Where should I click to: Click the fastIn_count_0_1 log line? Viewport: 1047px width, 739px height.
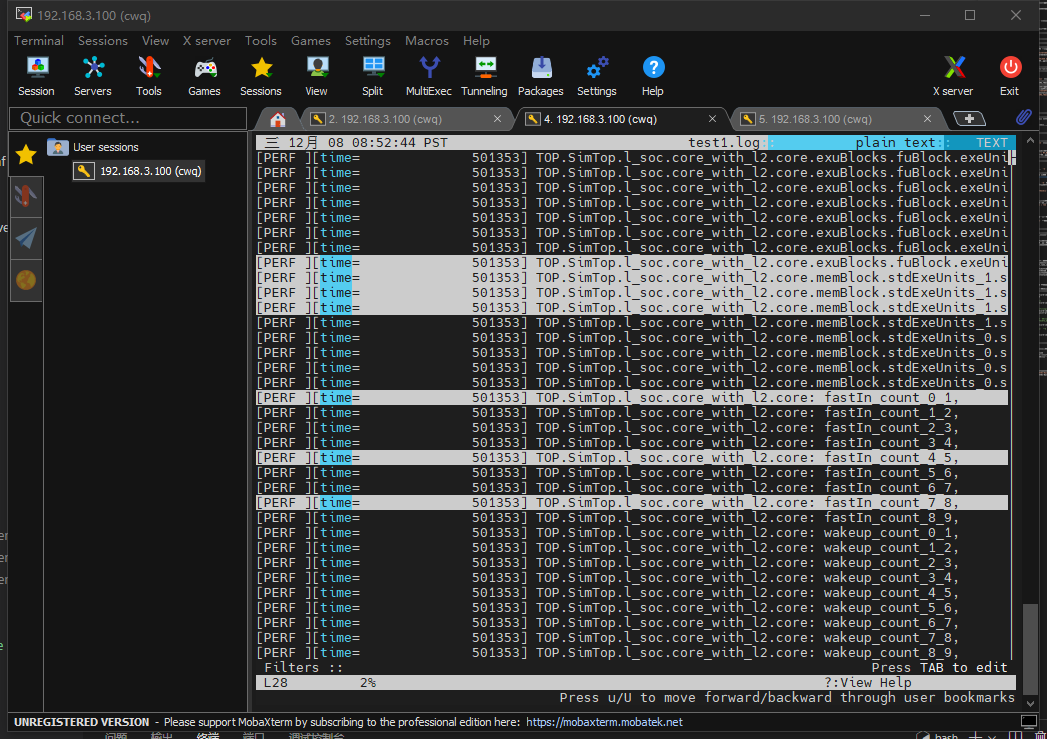[632, 398]
